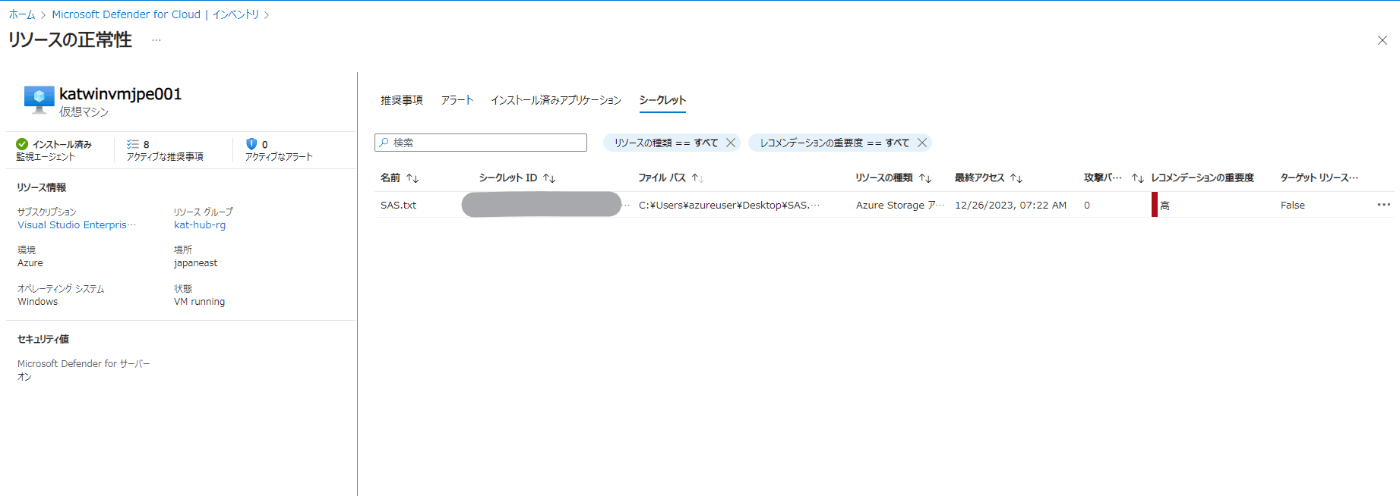Click the アクティブな推奨事項 list icon
This screenshot has width=1400, height=496.
tap(133, 144)
